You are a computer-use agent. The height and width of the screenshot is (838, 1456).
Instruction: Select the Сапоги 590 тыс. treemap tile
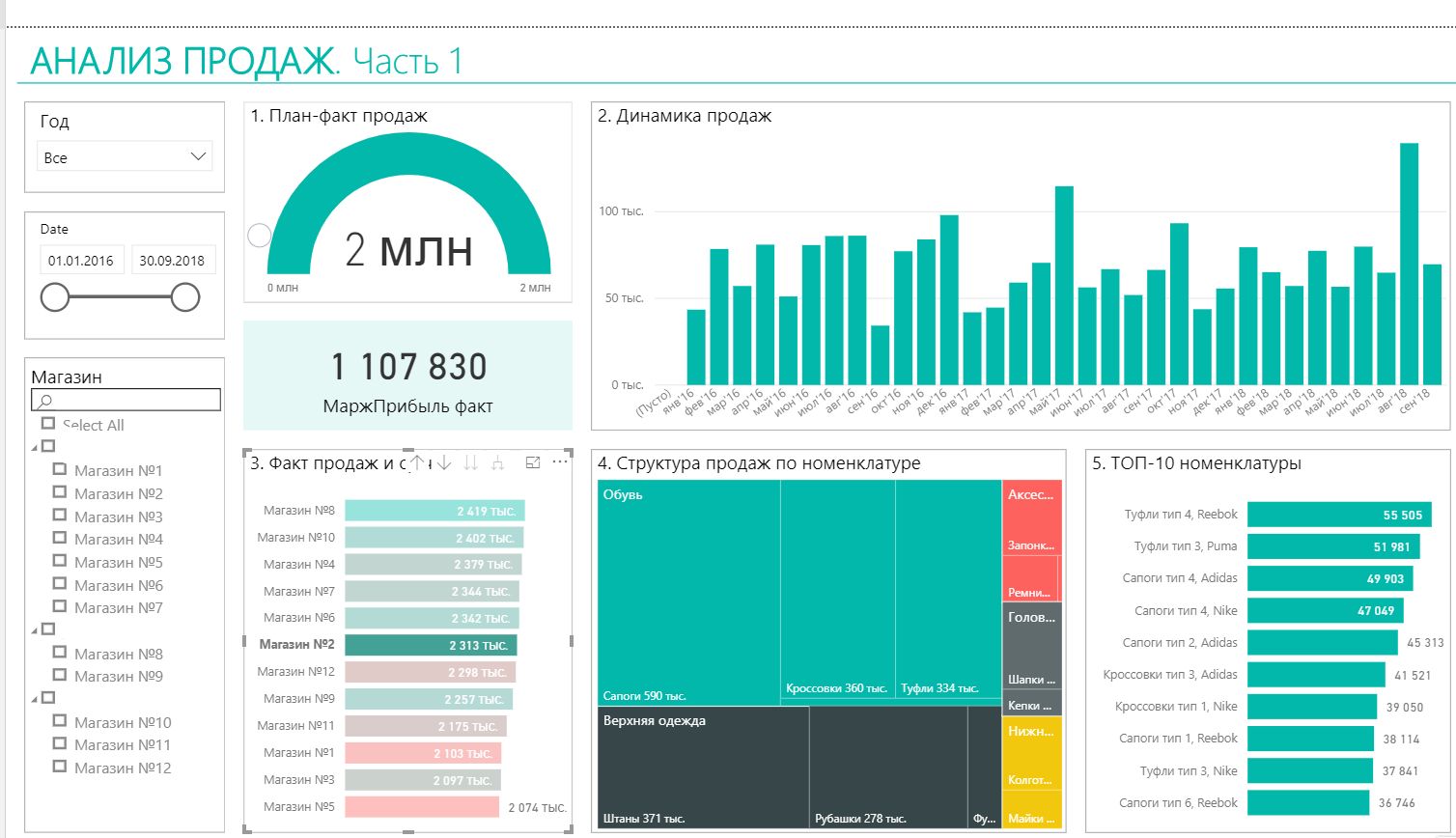pos(688,592)
